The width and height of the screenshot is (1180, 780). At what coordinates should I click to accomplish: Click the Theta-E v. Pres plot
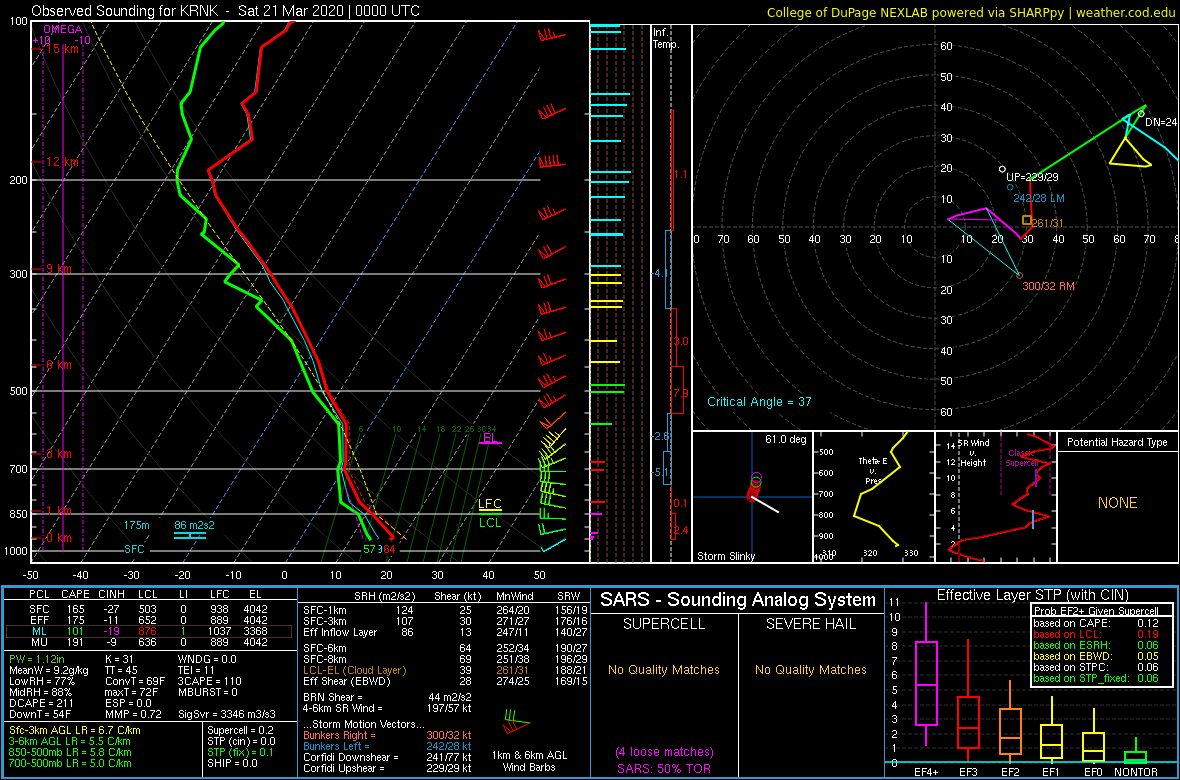(x=872, y=497)
